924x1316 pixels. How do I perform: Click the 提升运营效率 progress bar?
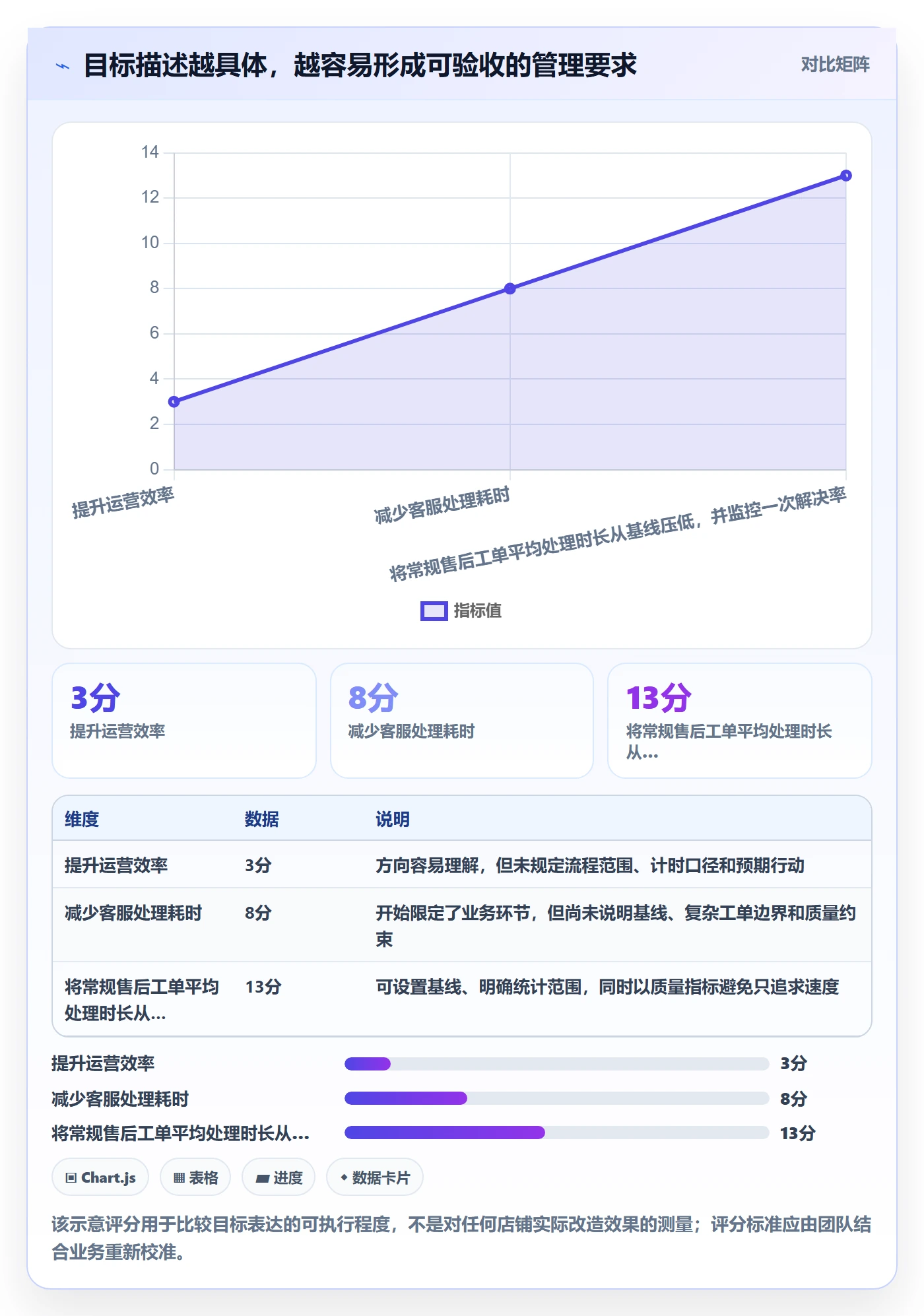click(x=557, y=1064)
